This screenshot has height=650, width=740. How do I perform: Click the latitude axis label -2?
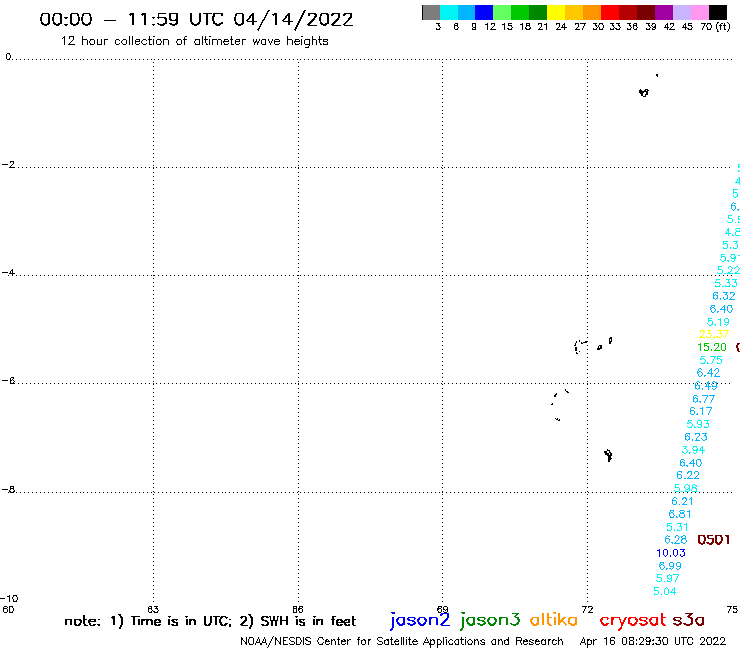coord(8,165)
